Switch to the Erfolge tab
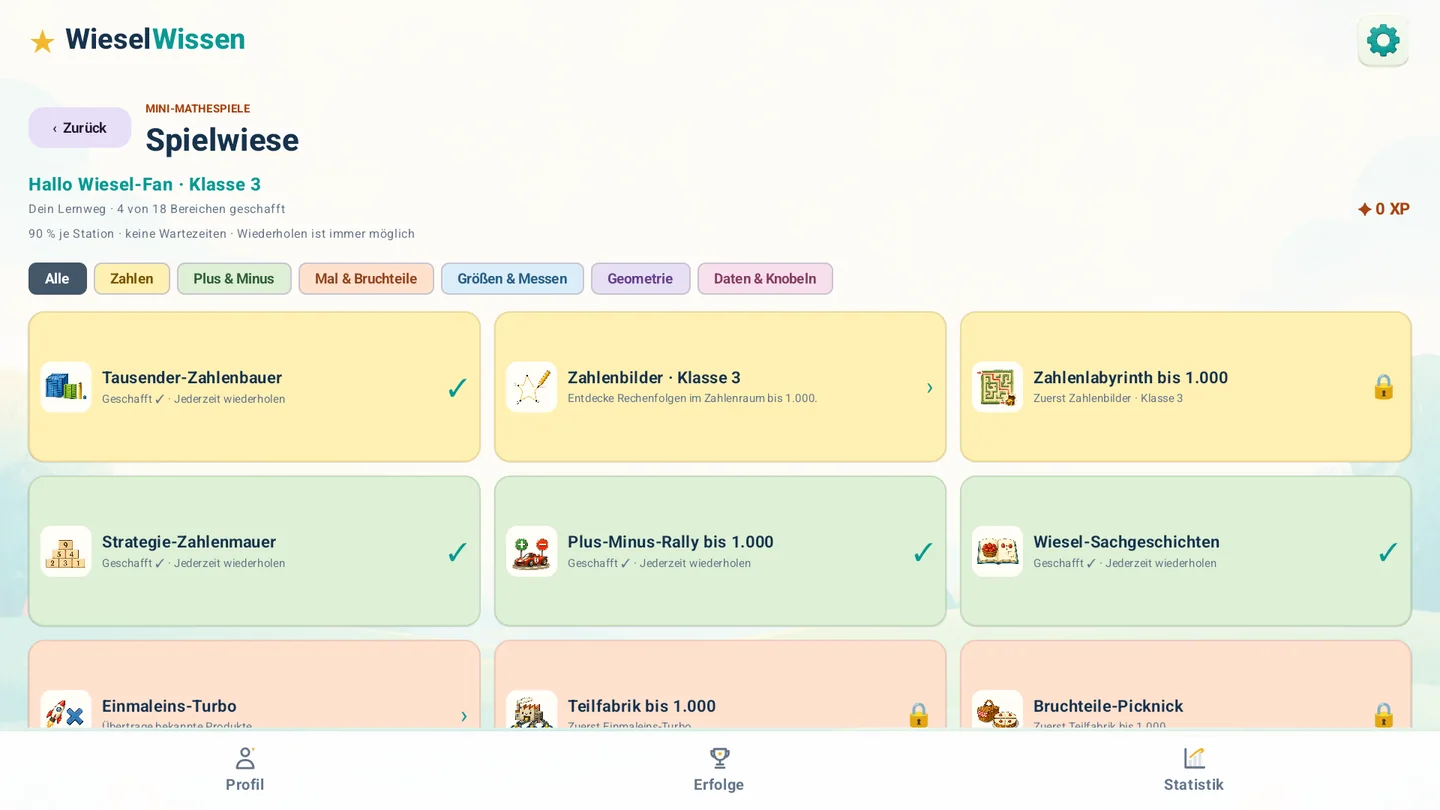 pyautogui.click(x=719, y=770)
